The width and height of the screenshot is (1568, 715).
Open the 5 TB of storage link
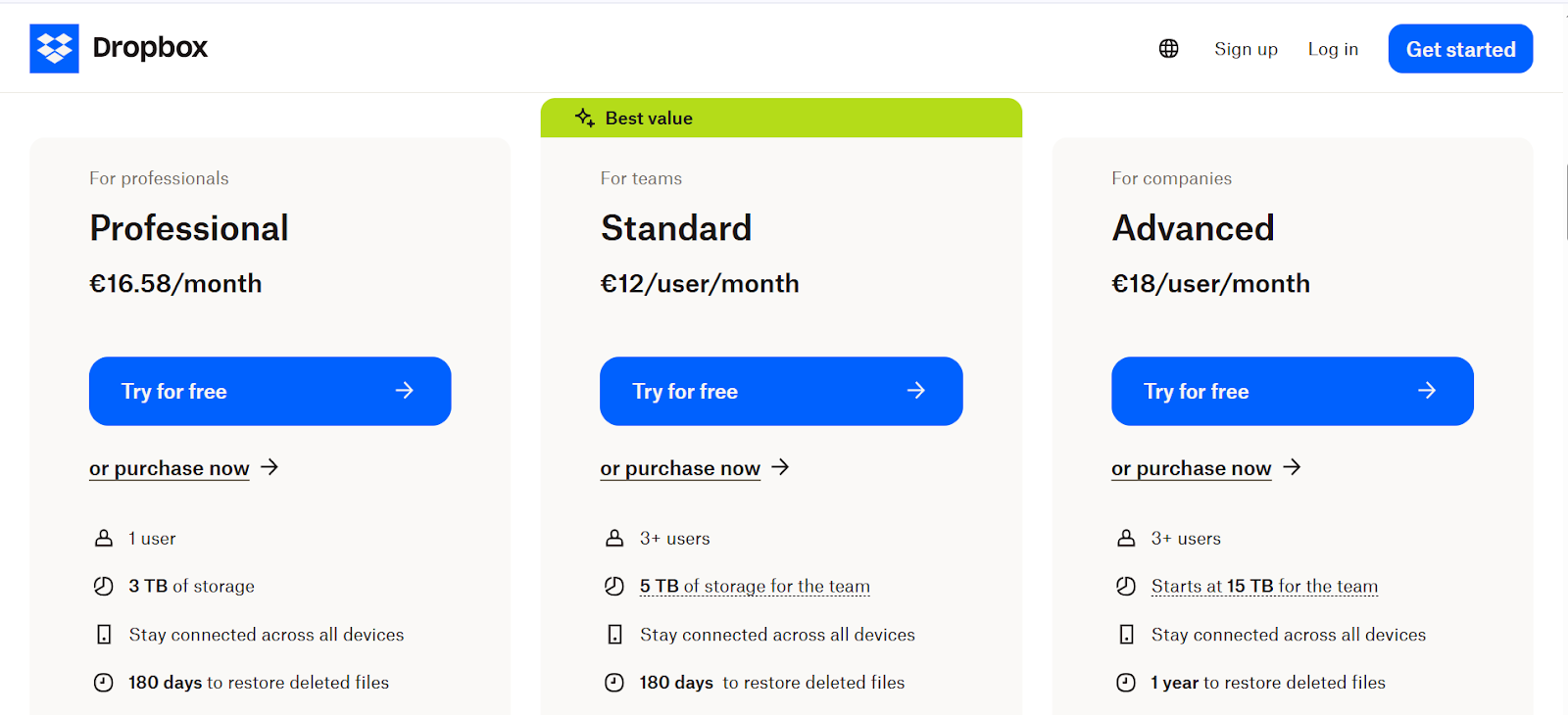(x=754, y=586)
